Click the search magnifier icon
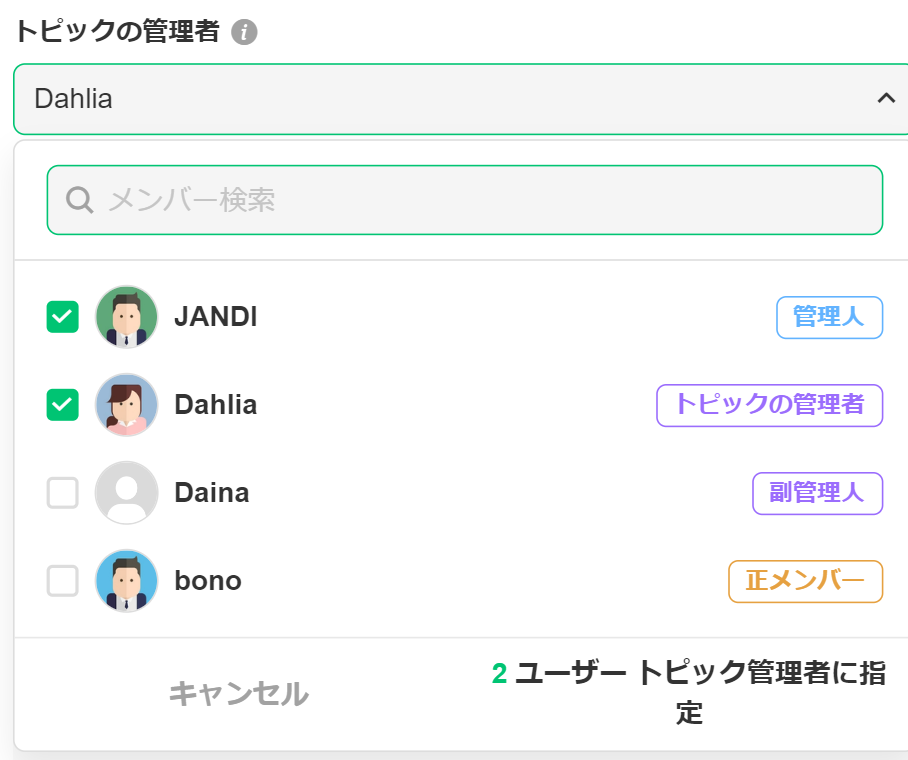Screen dimensions: 908x760 tap(80, 200)
